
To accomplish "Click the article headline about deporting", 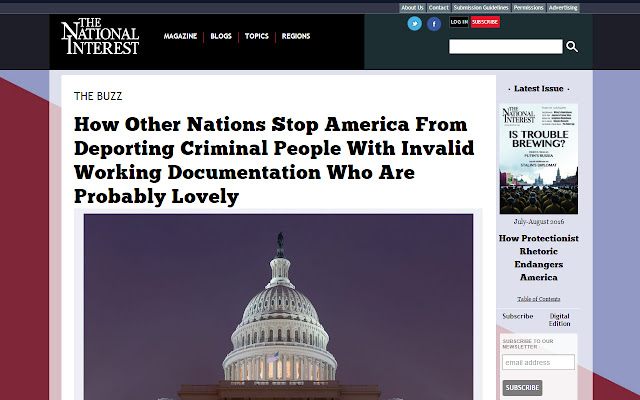I will click(x=274, y=160).
